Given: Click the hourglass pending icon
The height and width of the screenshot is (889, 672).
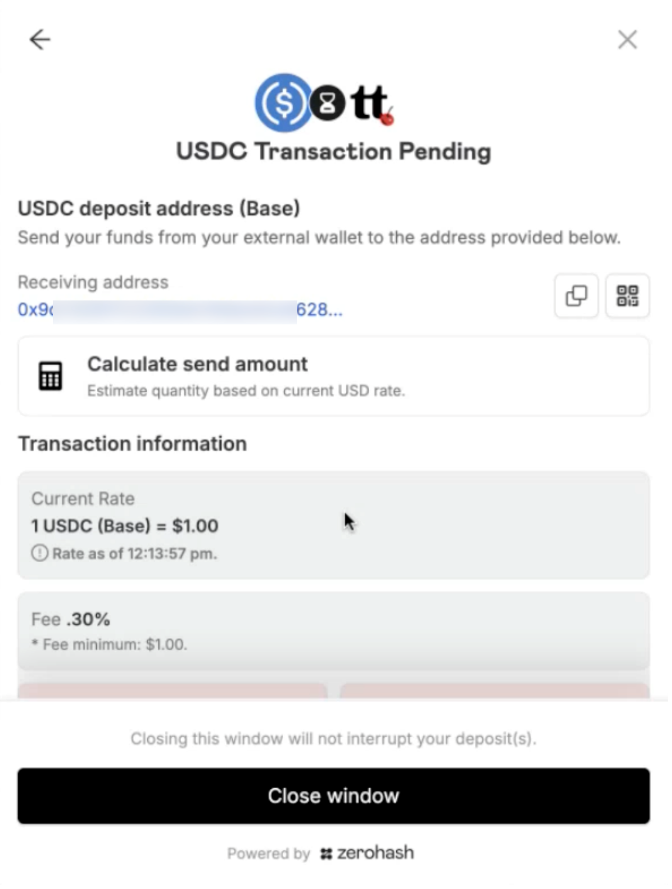Looking at the screenshot, I should (327, 101).
